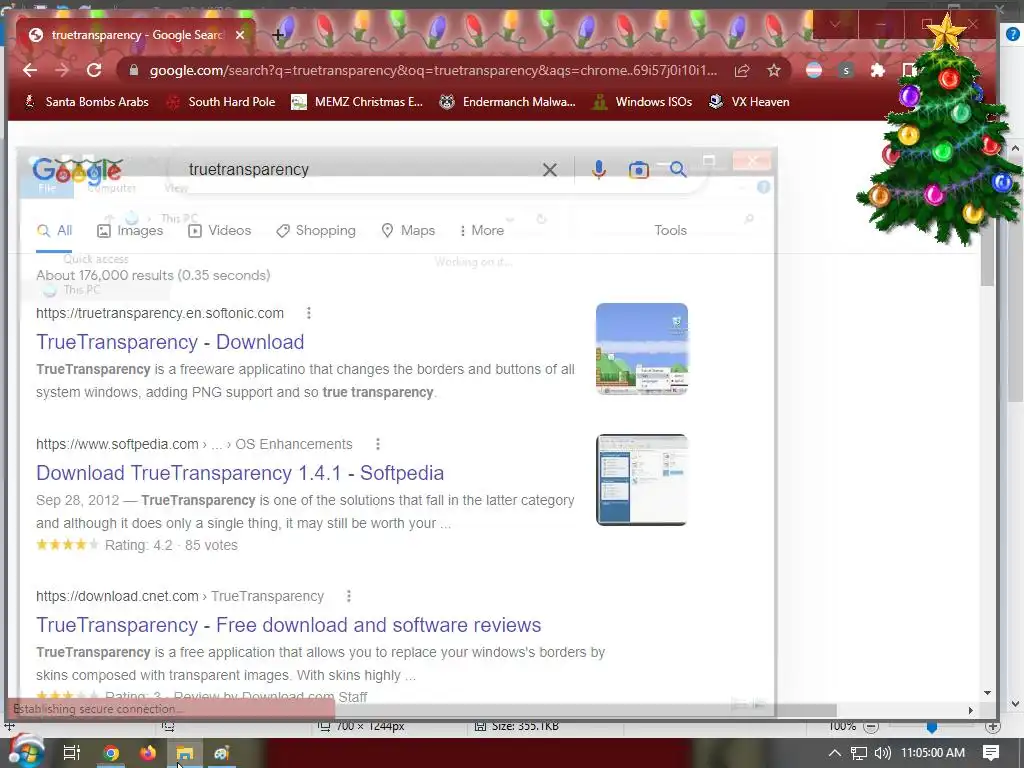Zoom in in Paint with plus button
1024x768 pixels.
click(993, 726)
